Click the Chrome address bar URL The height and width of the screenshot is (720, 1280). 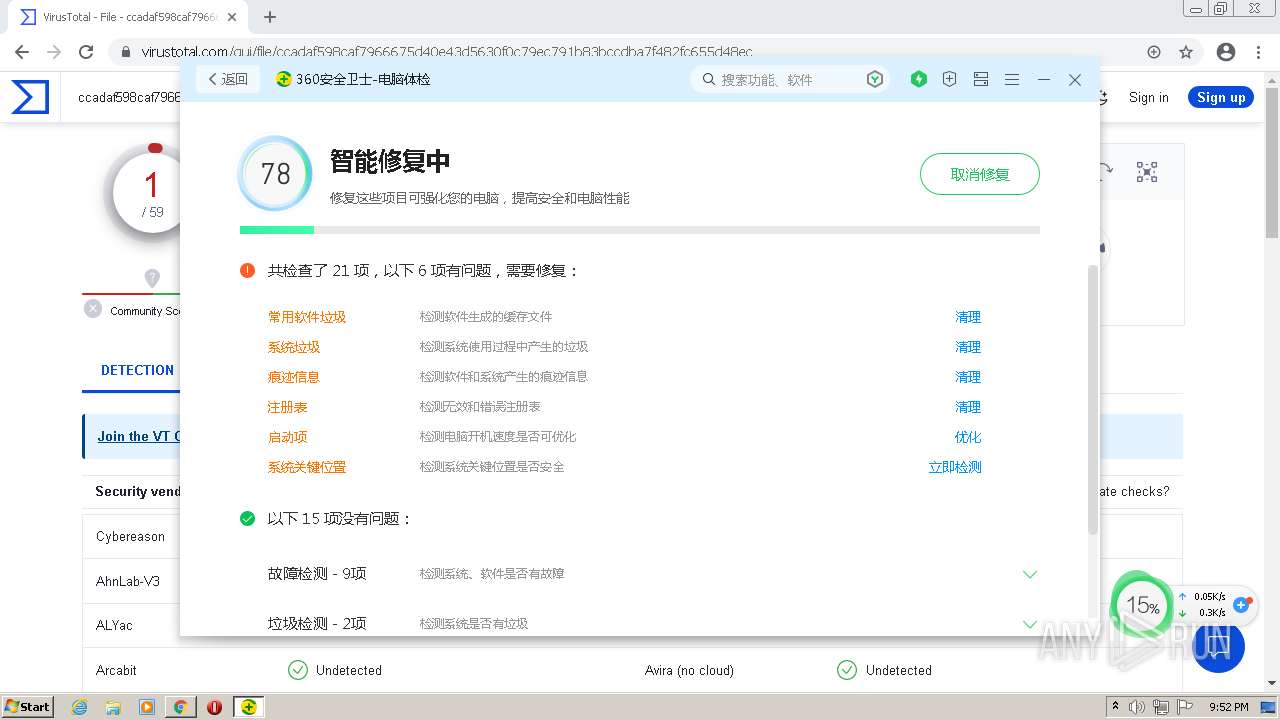pyautogui.click(x=447, y=52)
